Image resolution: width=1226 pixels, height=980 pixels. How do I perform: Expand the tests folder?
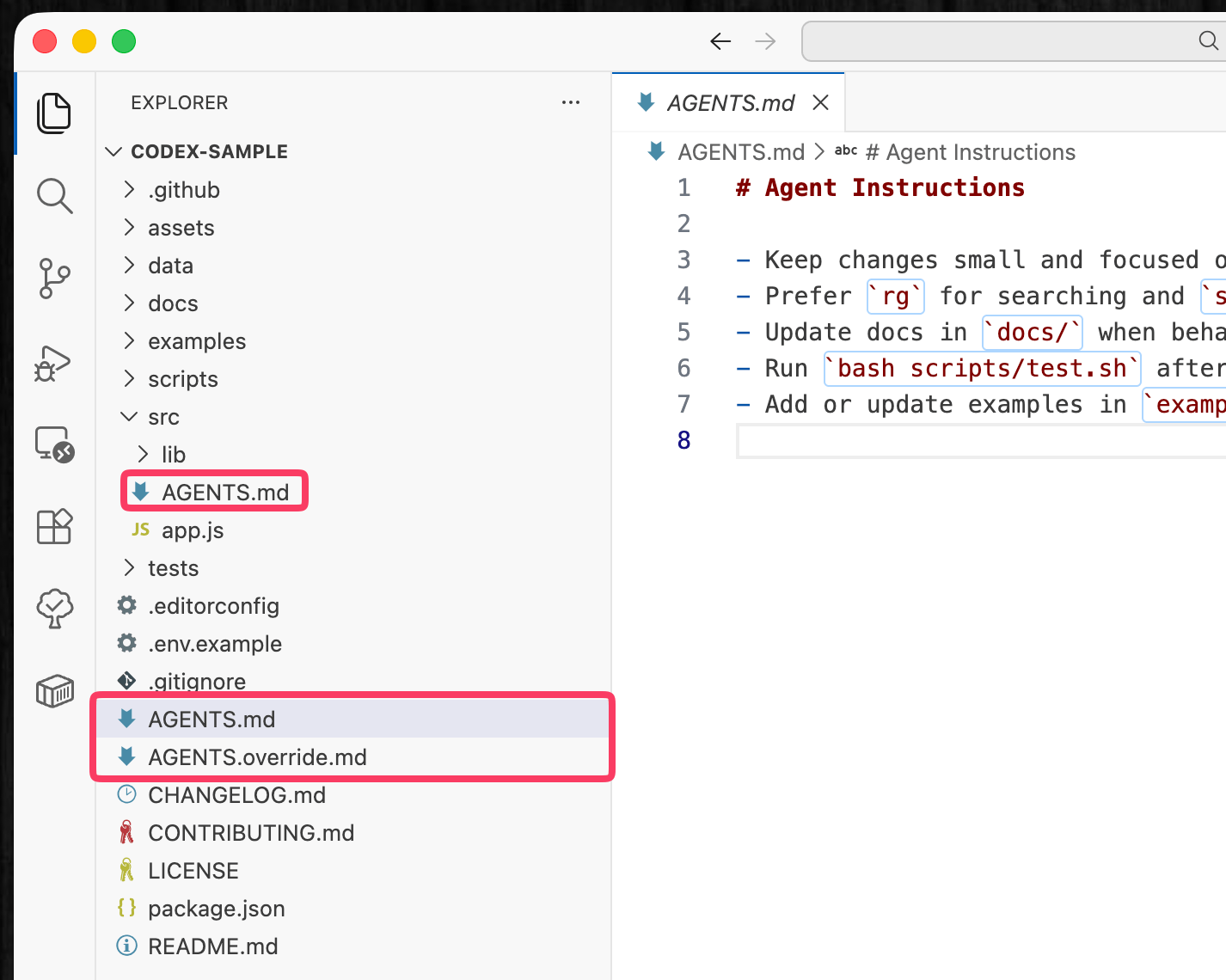[x=173, y=568]
